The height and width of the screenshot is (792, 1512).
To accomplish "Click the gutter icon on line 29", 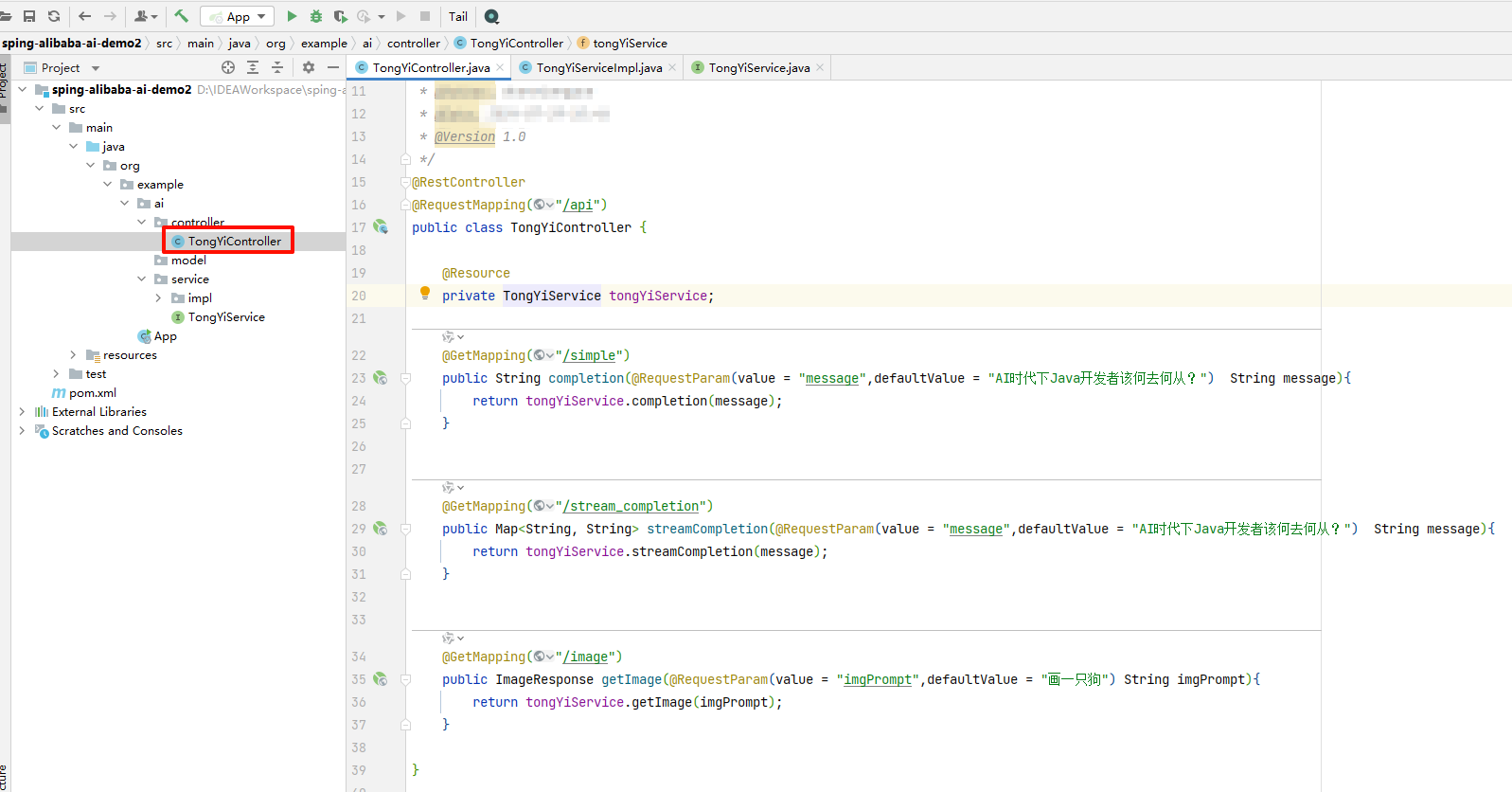I will point(381,528).
